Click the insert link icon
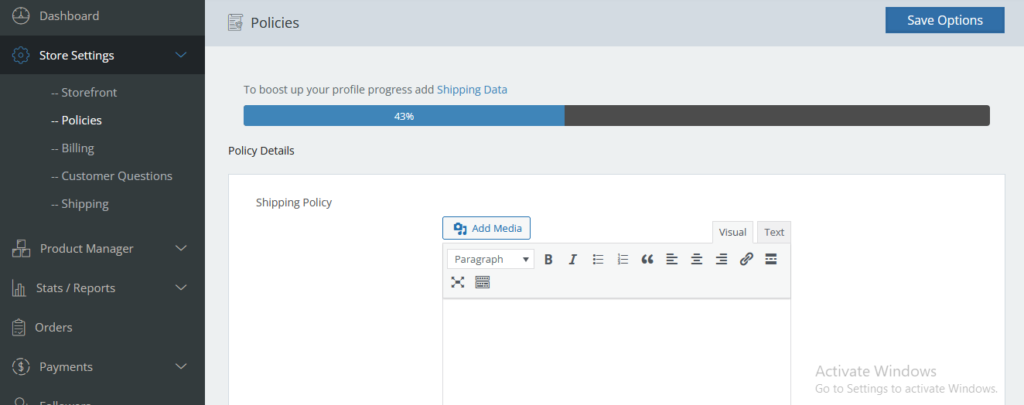 [746, 259]
